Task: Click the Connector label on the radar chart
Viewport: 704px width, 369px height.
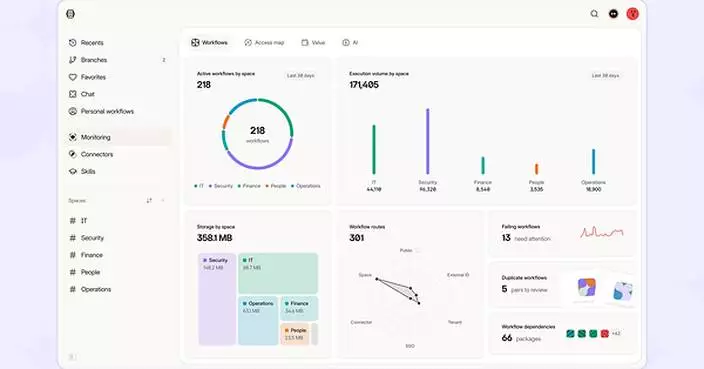Action: point(361,322)
